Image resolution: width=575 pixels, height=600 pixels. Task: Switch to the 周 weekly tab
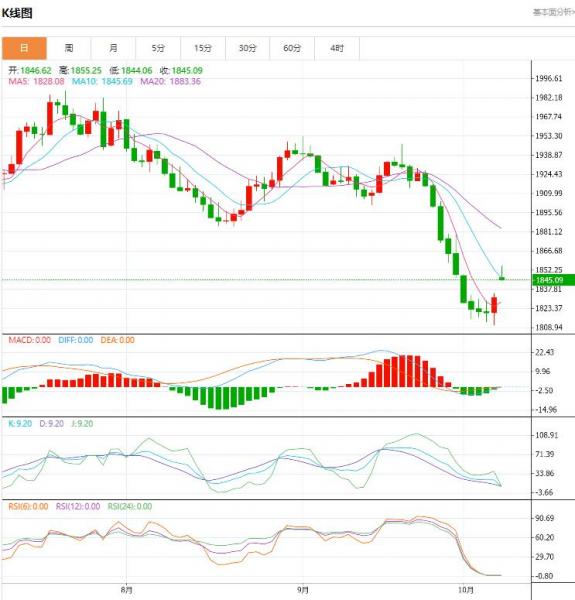tap(69, 48)
